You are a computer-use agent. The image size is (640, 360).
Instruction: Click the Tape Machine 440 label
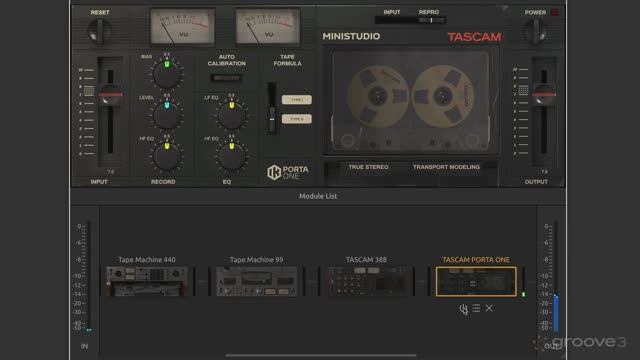(x=147, y=260)
